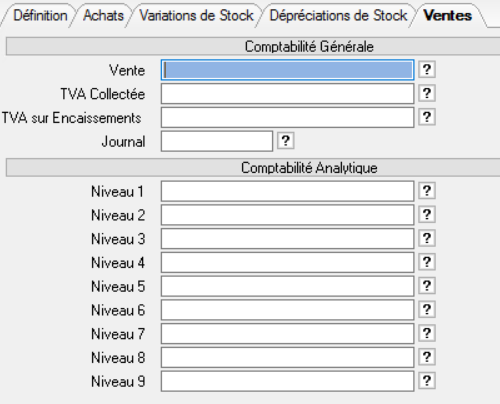Viewport: 500px width, 404px height.
Task: Click question mark beside TVA Collectée
Action: coord(427,93)
